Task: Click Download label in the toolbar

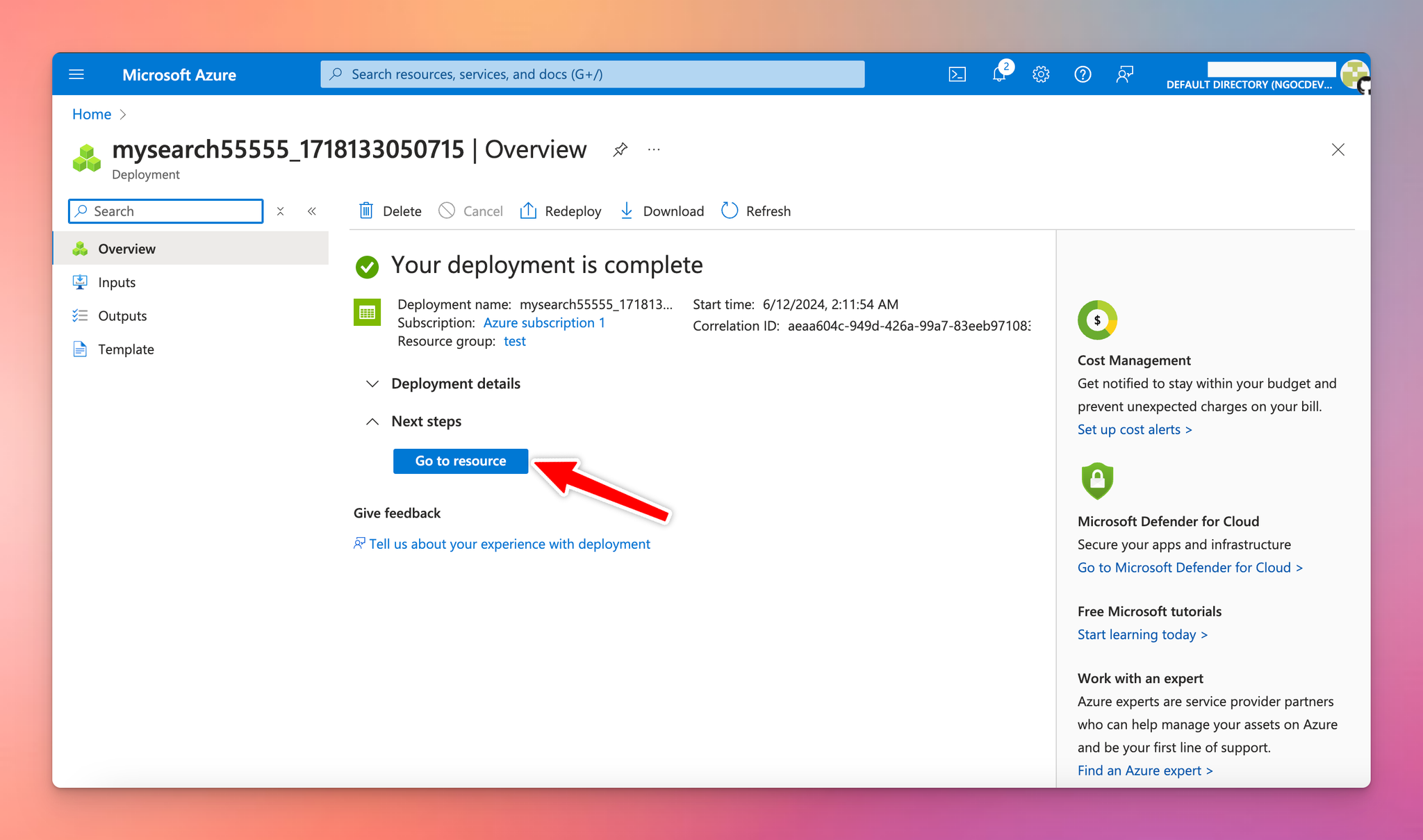Action: pyautogui.click(x=673, y=211)
